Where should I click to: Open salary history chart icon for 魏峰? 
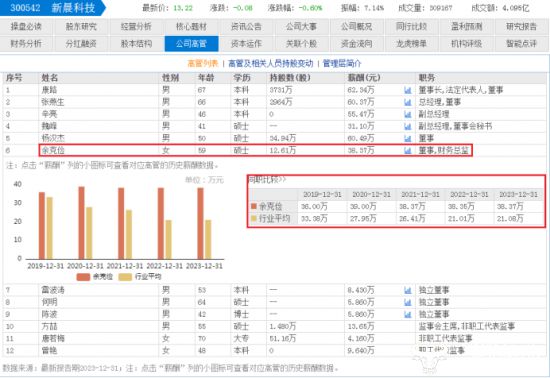click(x=408, y=126)
